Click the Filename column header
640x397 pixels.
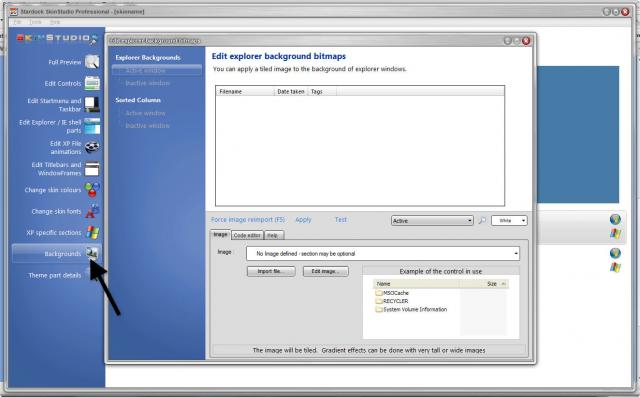pyautogui.click(x=245, y=91)
